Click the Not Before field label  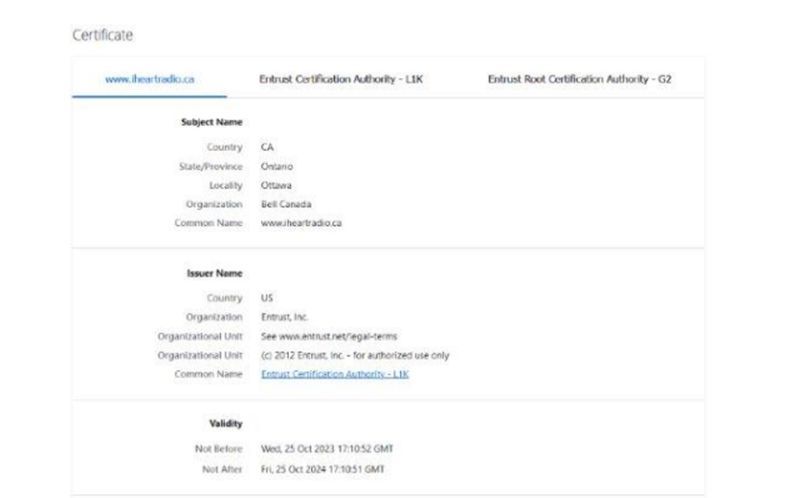point(218,449)
